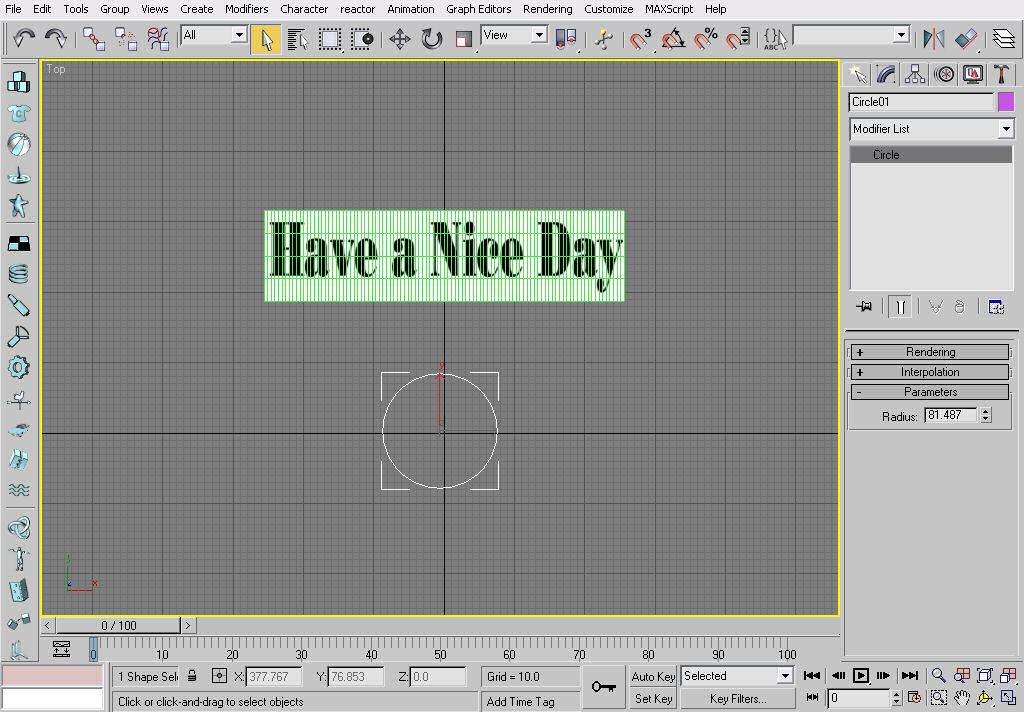Open the named selection sets dropdown
This screenshot has width=1024, height=712.
tap(901, 35)
